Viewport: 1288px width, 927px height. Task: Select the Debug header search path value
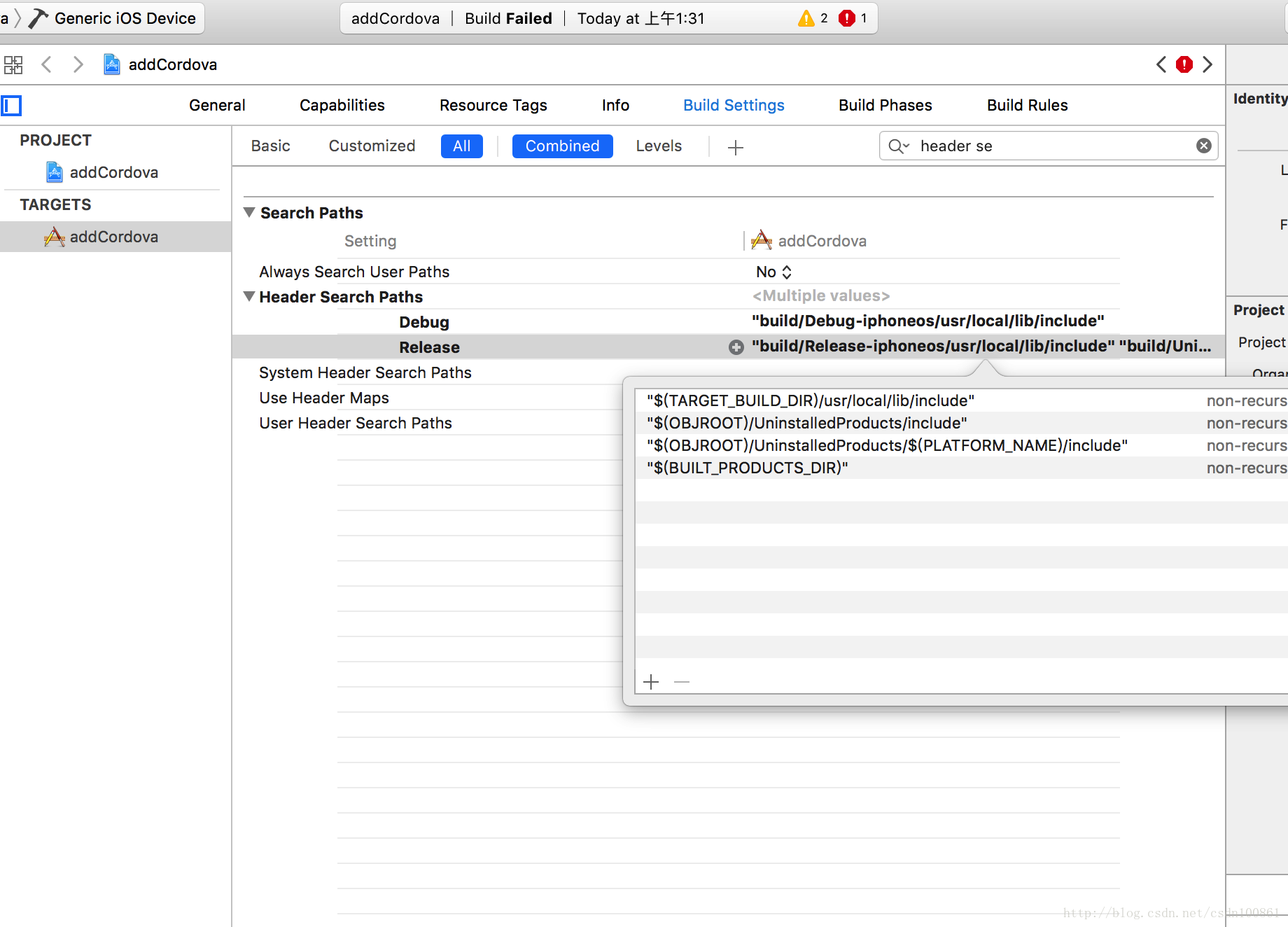click(927, 321)
